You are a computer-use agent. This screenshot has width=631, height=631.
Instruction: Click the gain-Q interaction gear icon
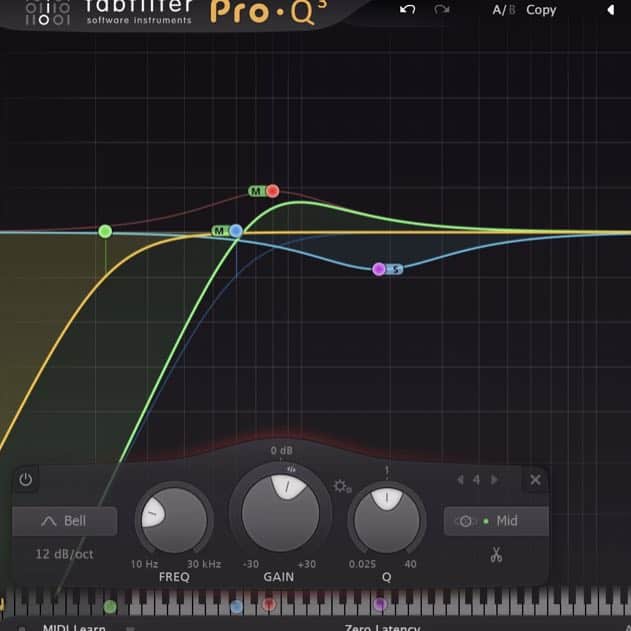click(342, 487)
